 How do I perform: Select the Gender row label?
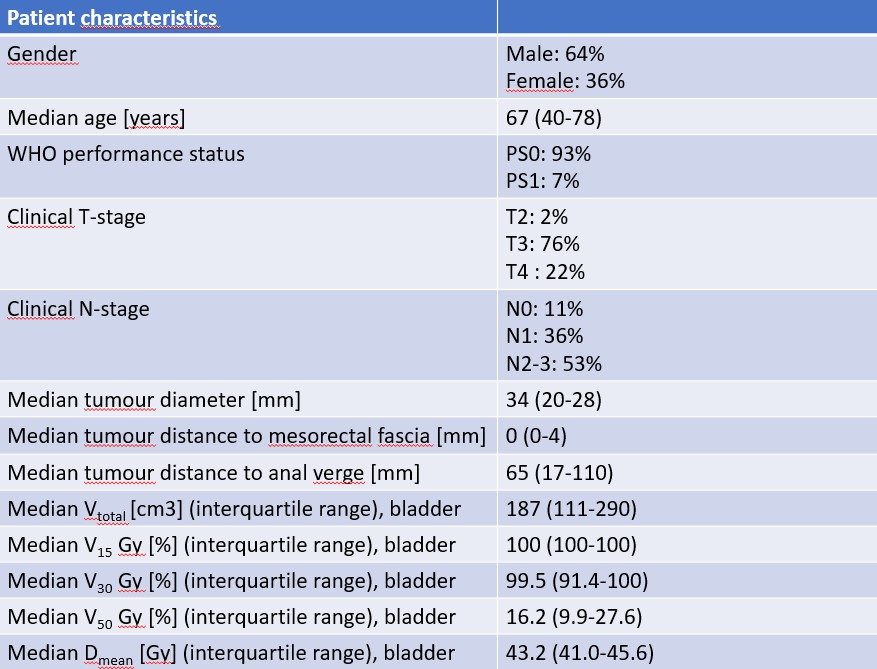42,54
